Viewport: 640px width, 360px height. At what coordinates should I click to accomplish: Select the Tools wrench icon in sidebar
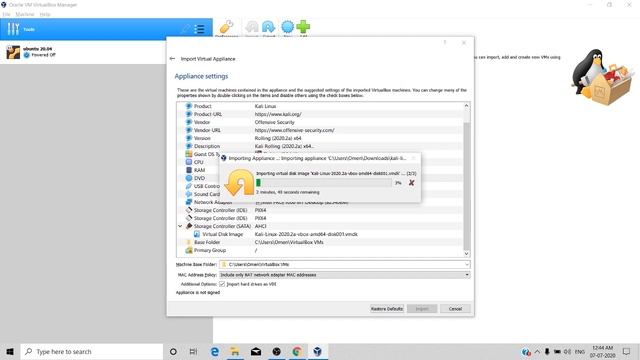pyautogui.click(x=13, y=29)
